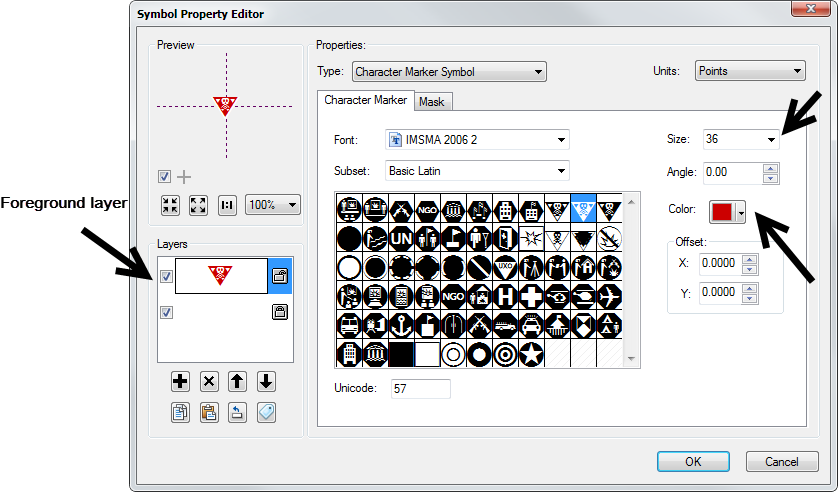
Task: Select the anchor symbol in the character grid
Action: pos(400,325)
